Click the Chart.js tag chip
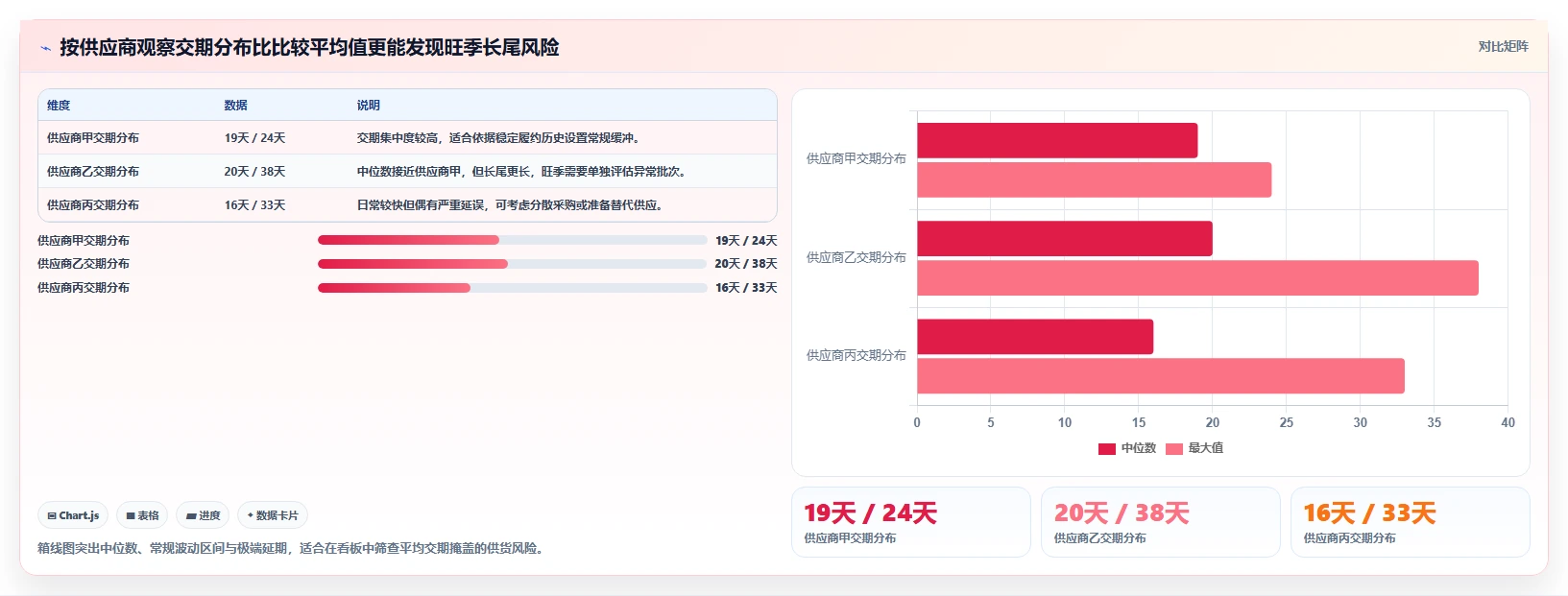This screenshot has width=1568, height=596. [x=73, y=515]
